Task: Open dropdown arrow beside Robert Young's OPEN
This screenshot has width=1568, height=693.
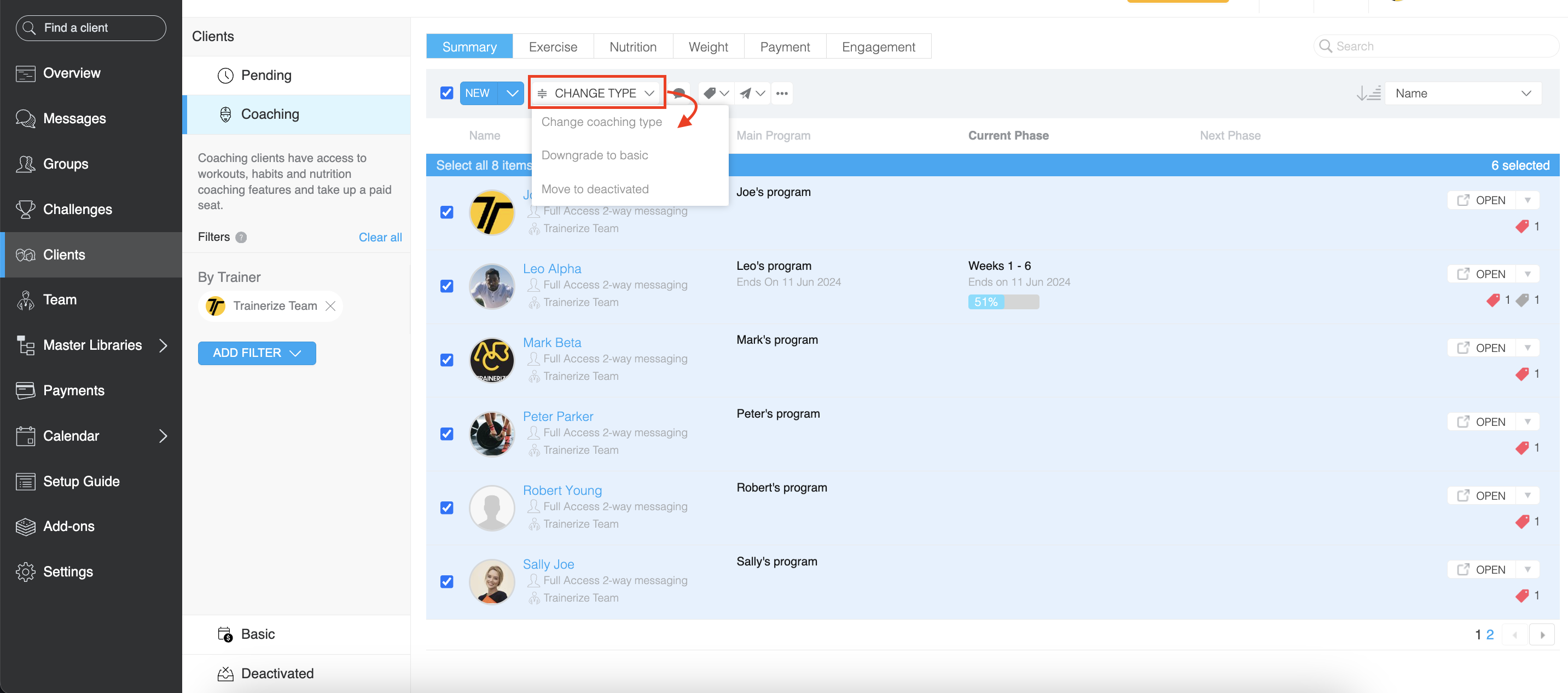Action: coord(1528,496)
